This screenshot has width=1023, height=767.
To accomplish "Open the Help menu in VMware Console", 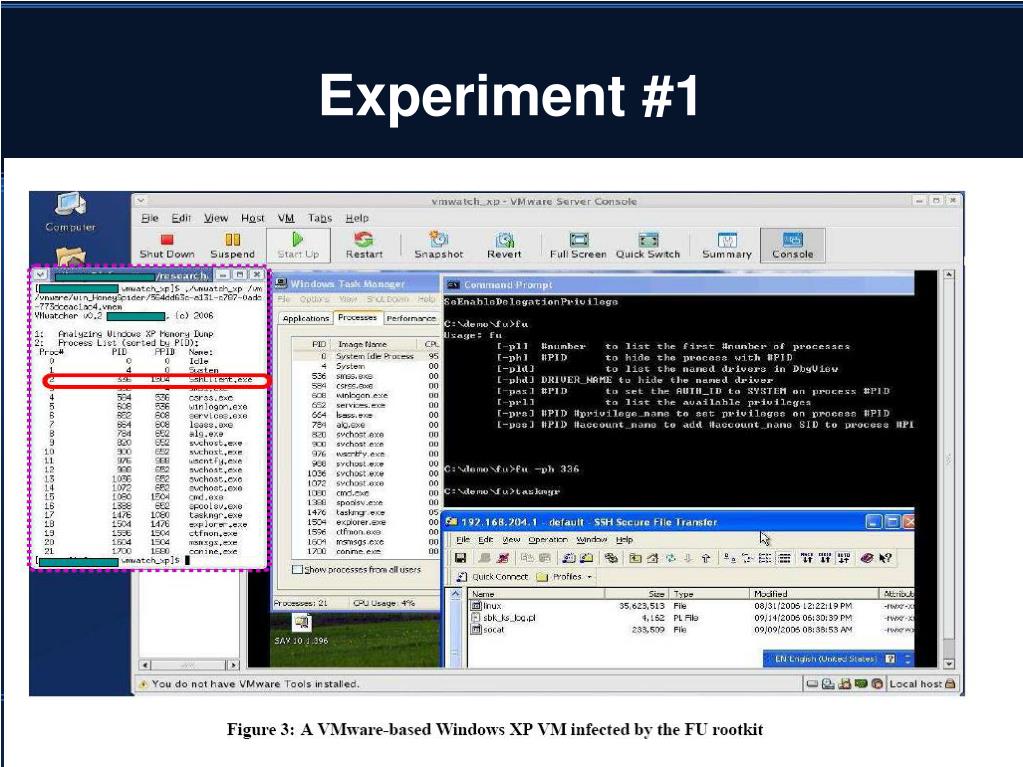I will click(x=357, y=218).
